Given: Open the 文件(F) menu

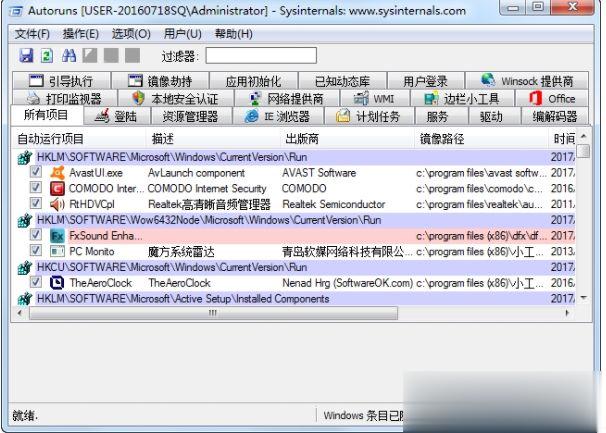Looking at the screenshot, I should tap(32, 34).
